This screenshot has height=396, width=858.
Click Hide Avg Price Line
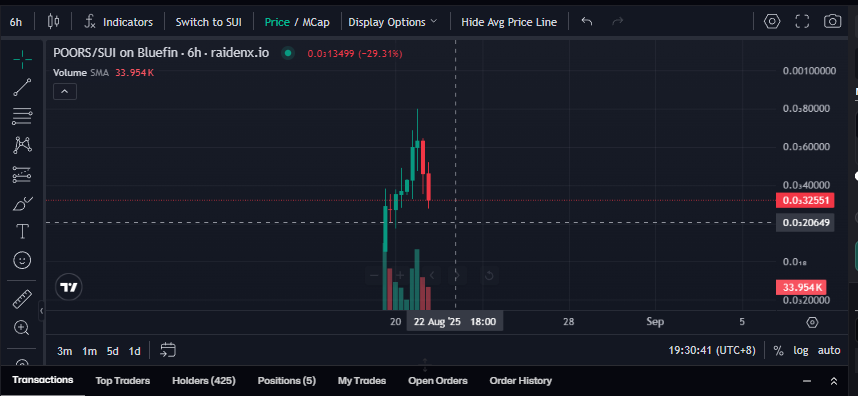pos(509,22)
